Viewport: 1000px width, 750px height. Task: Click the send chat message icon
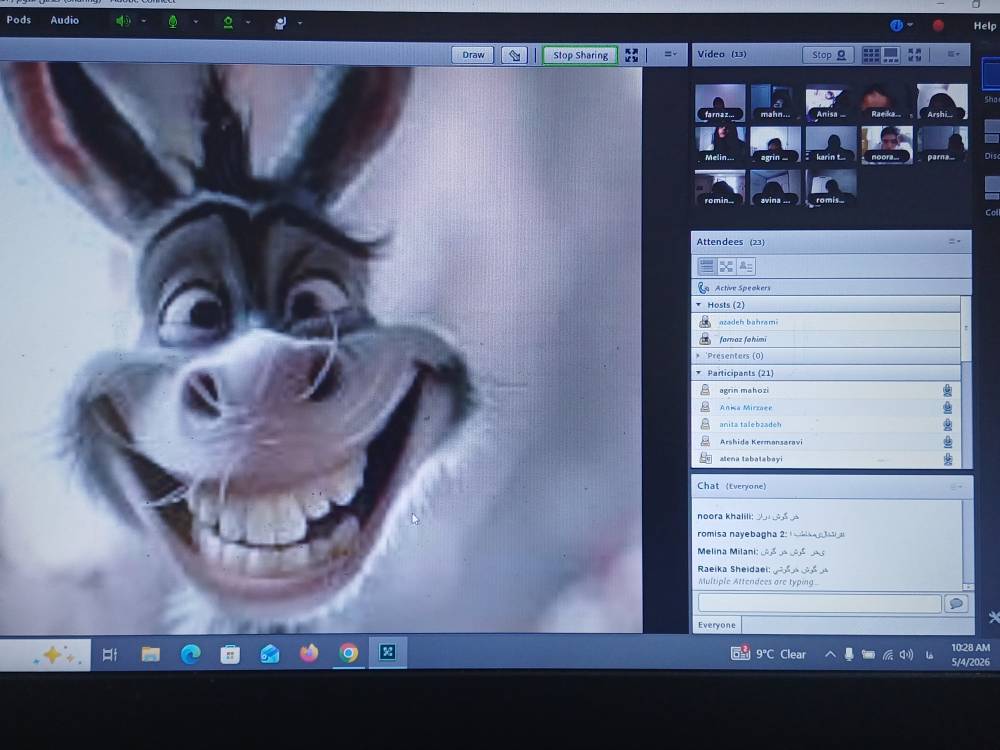pos(956,603)
